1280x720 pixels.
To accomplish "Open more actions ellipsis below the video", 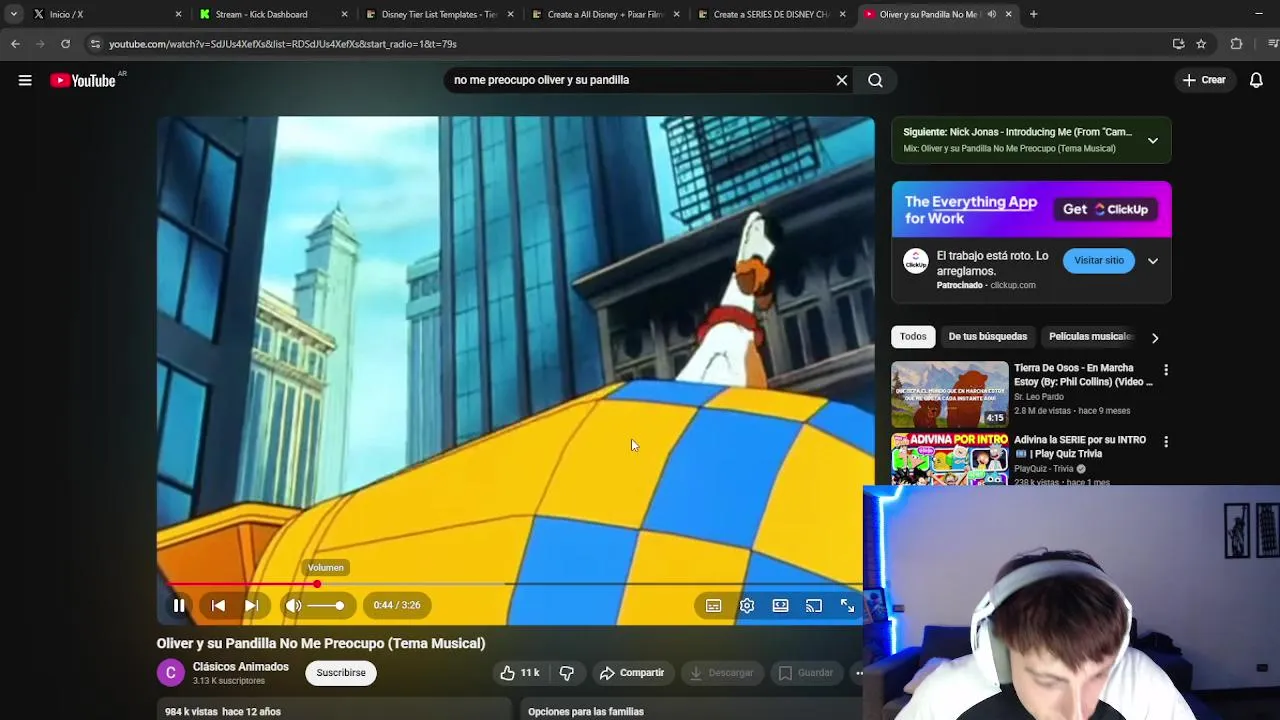I will (x=858, y=673).
